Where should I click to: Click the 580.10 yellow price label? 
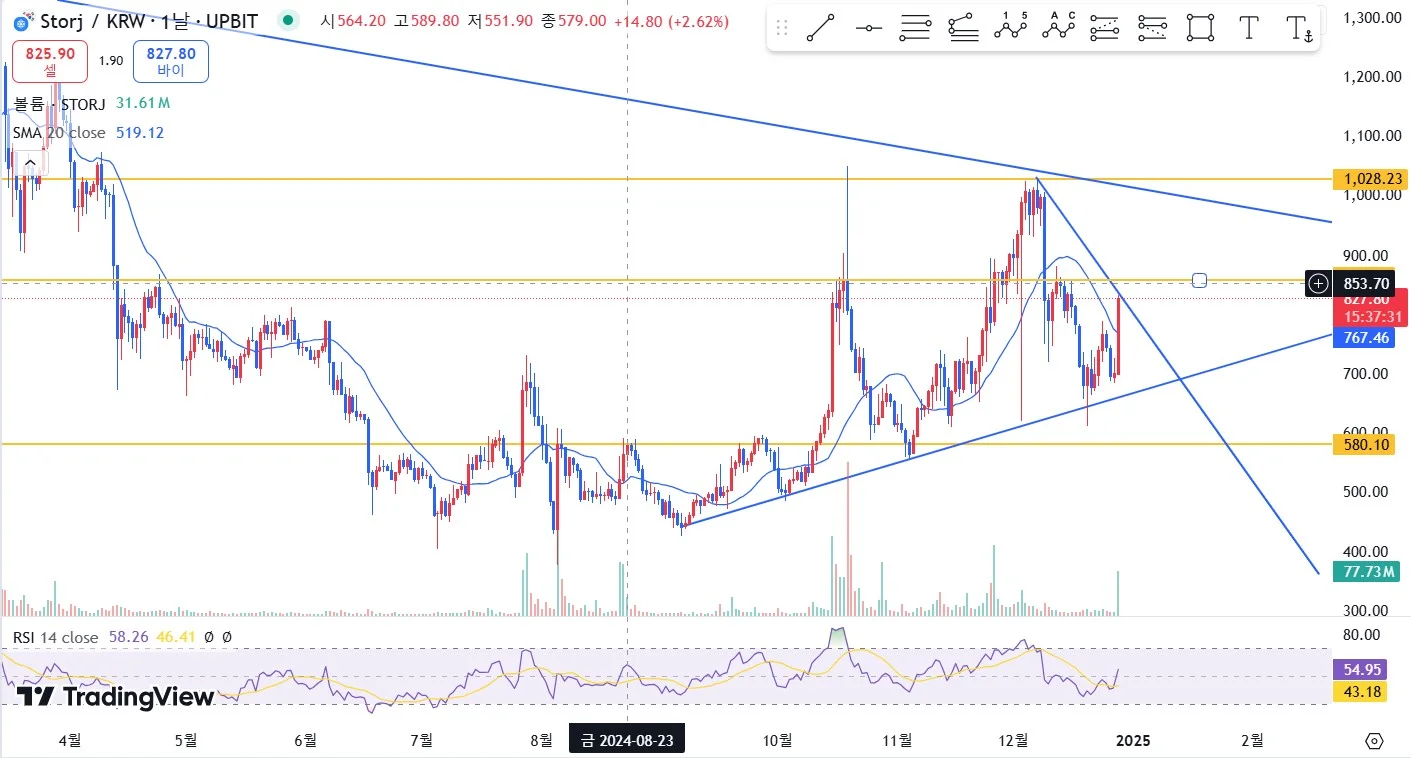click(1363, 444)
